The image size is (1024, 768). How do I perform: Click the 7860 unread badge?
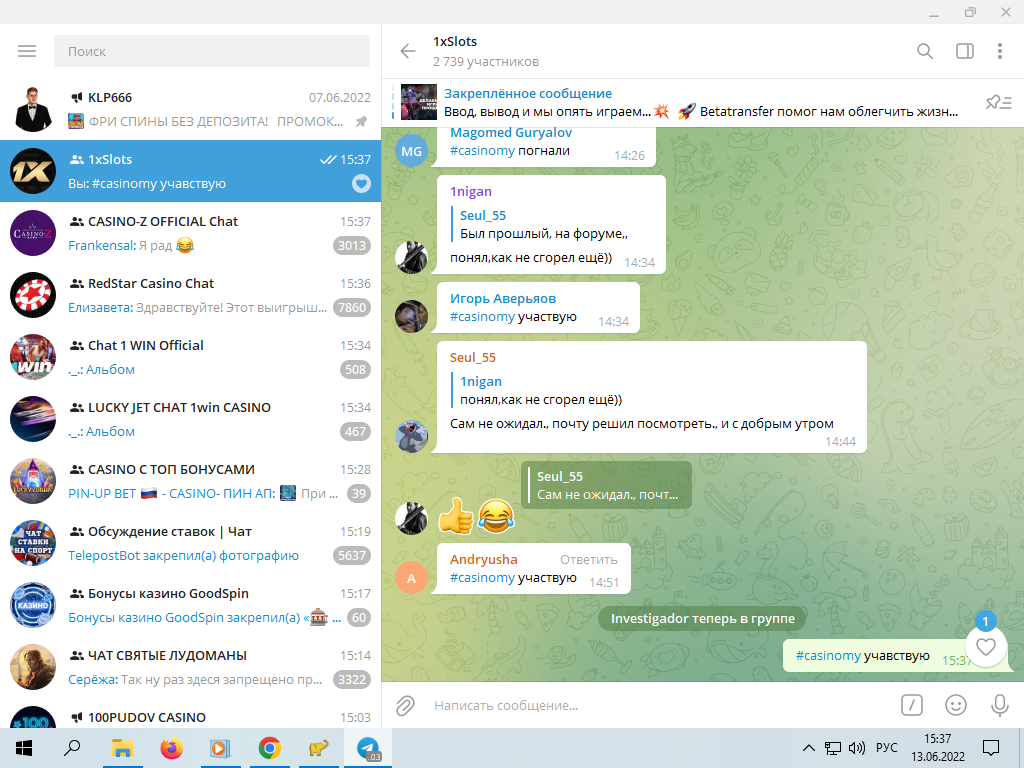pyautogui.click(x=352, y=308)
